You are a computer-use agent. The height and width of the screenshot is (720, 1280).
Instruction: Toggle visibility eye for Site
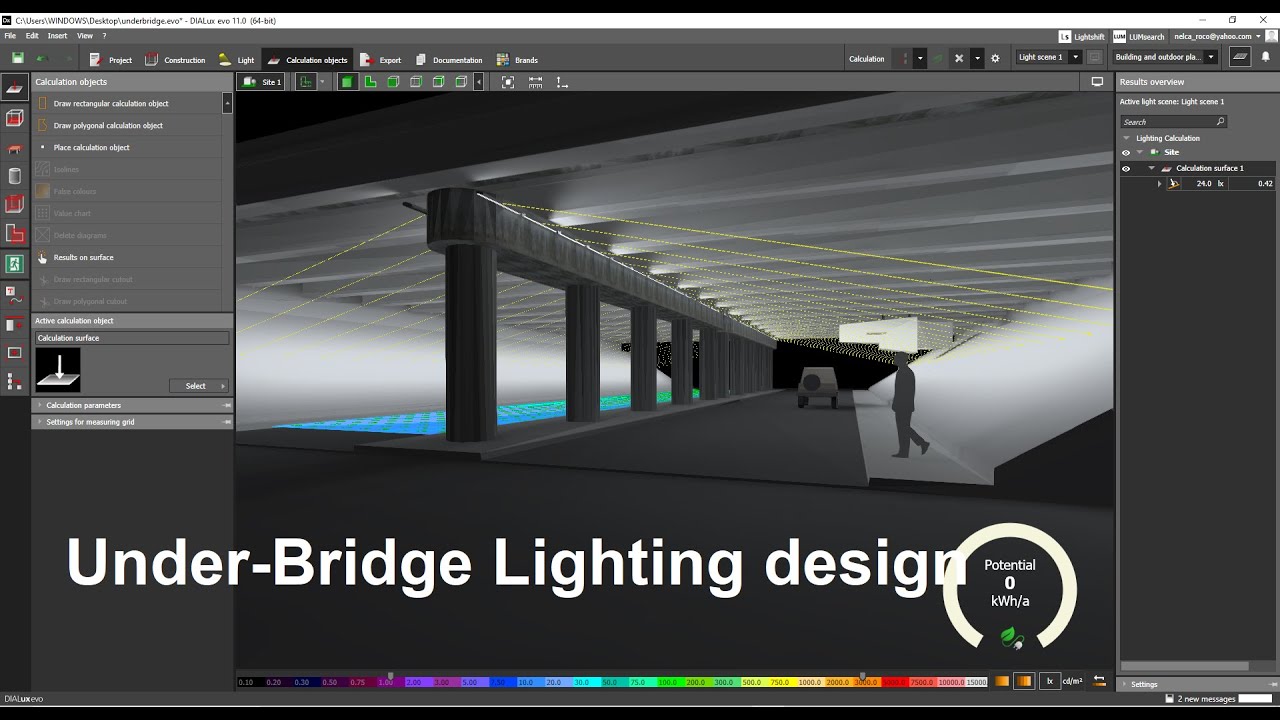1126,153
